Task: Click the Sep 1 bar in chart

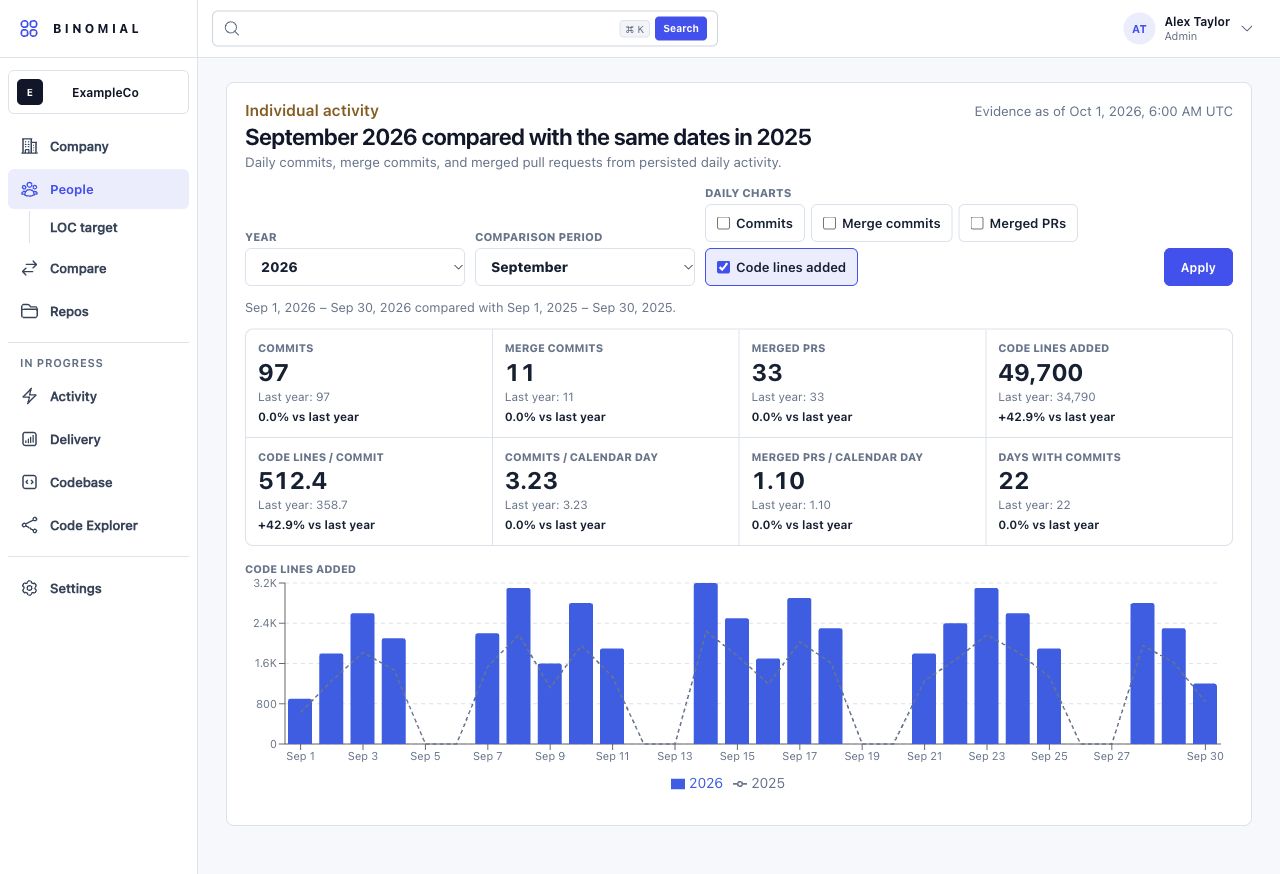Action: pos(300,721)
